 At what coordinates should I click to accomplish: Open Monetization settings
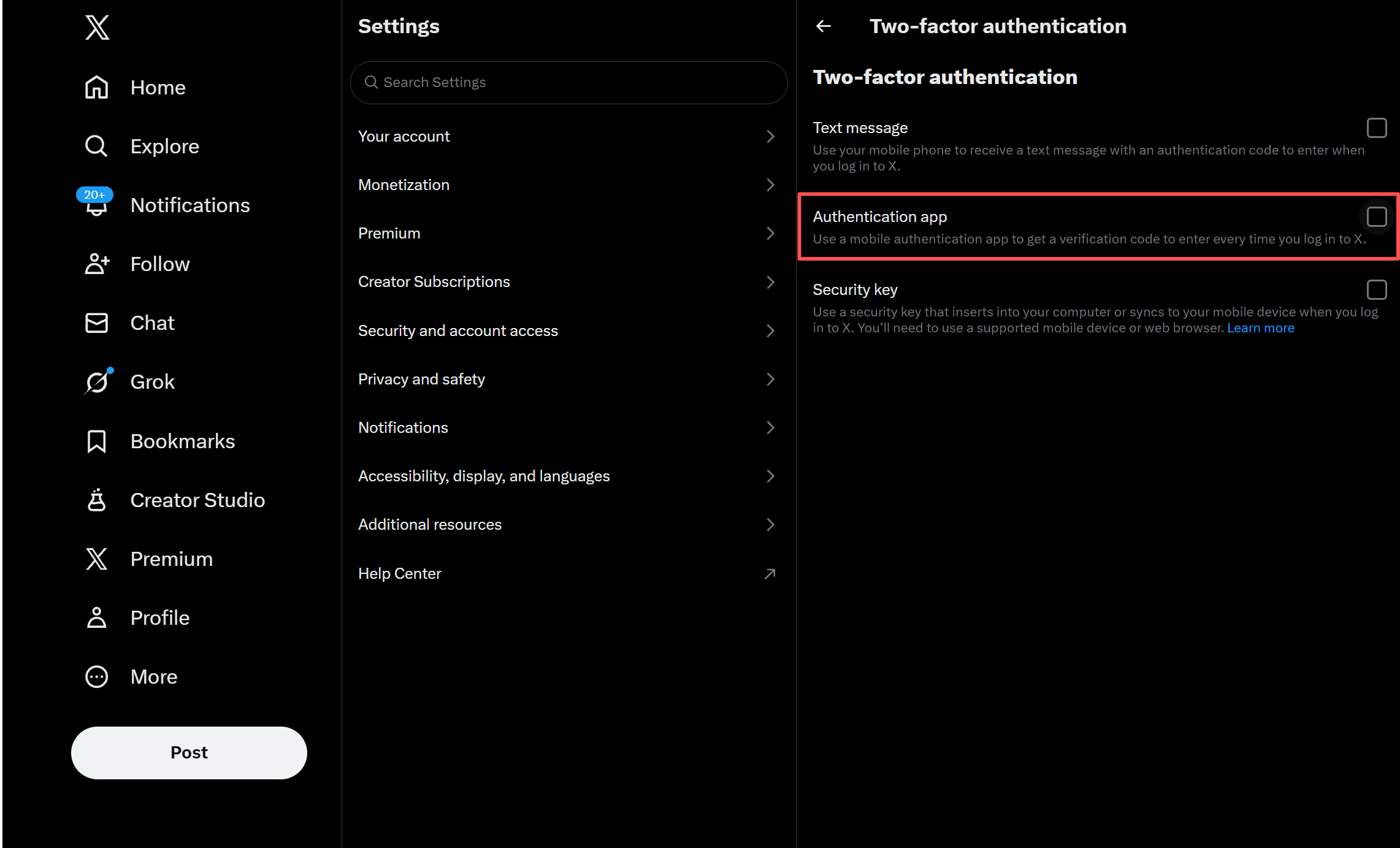pyautogui.click(x=568, y=185)
